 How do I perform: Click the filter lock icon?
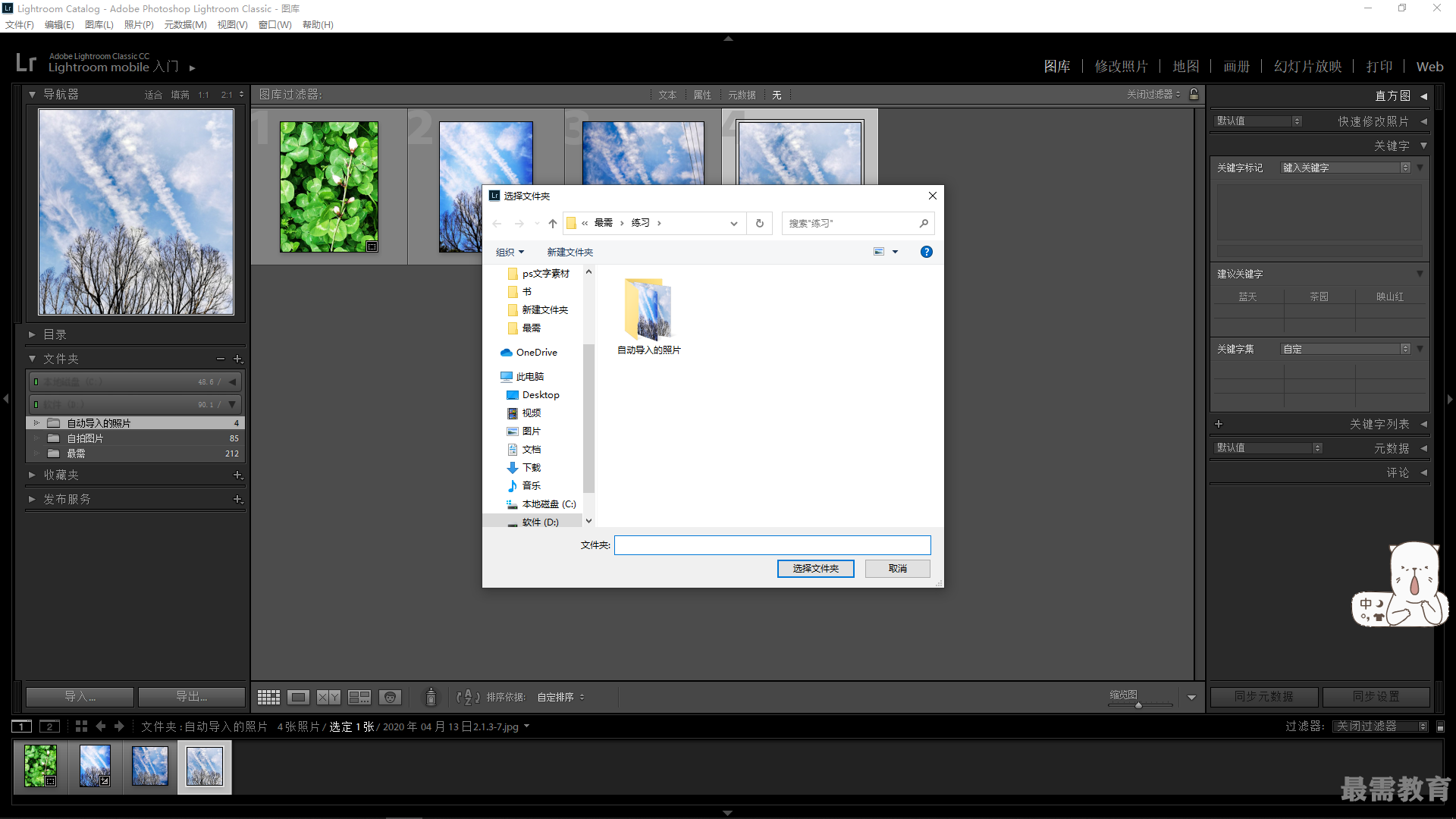pyautogui.click(x=1194, y=94)
